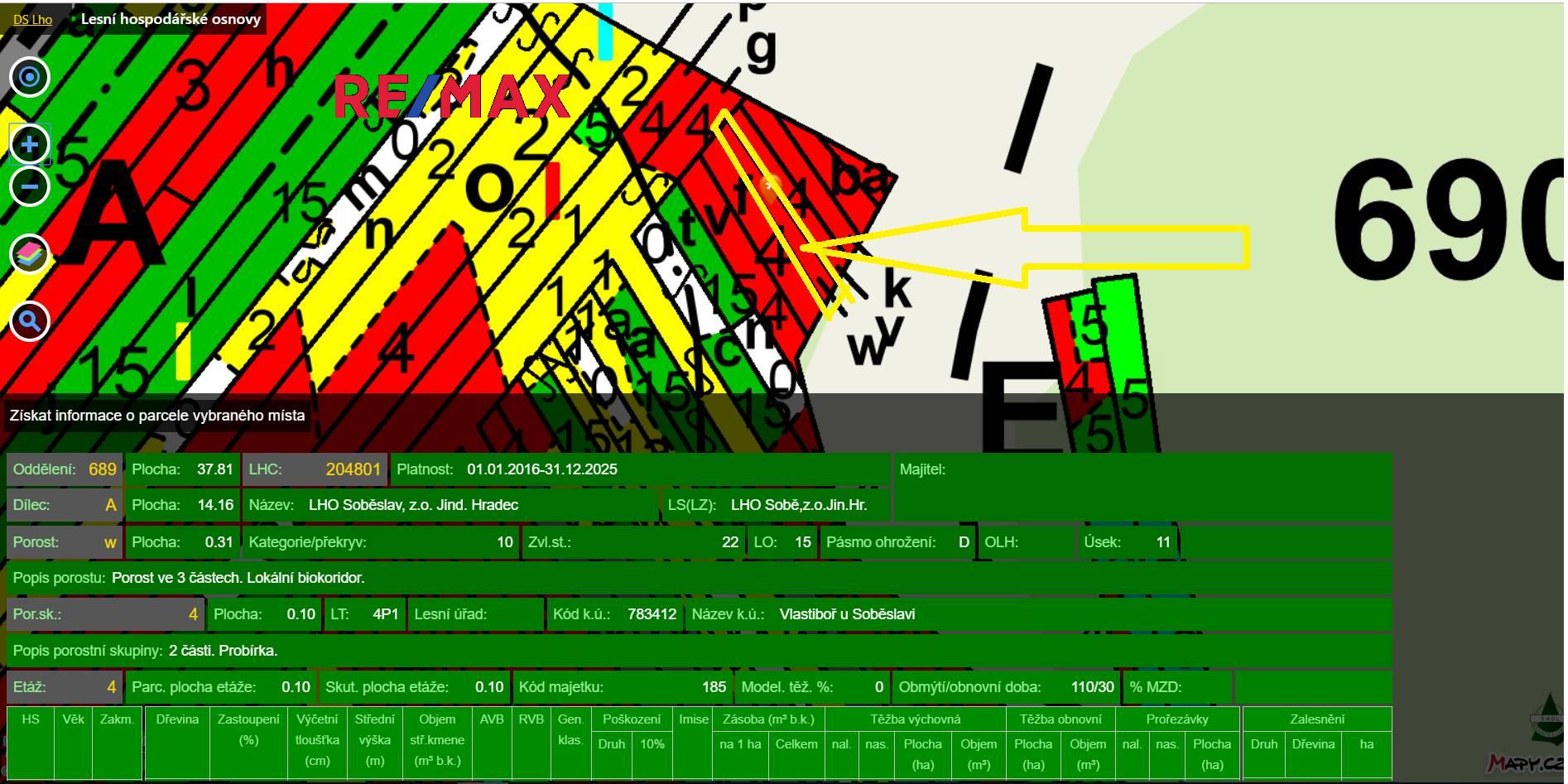Image resolution: width=1568 pixels, height=784 pixels.
Task: Open the magnifier search icon
Action: click(x=30, y=321)
